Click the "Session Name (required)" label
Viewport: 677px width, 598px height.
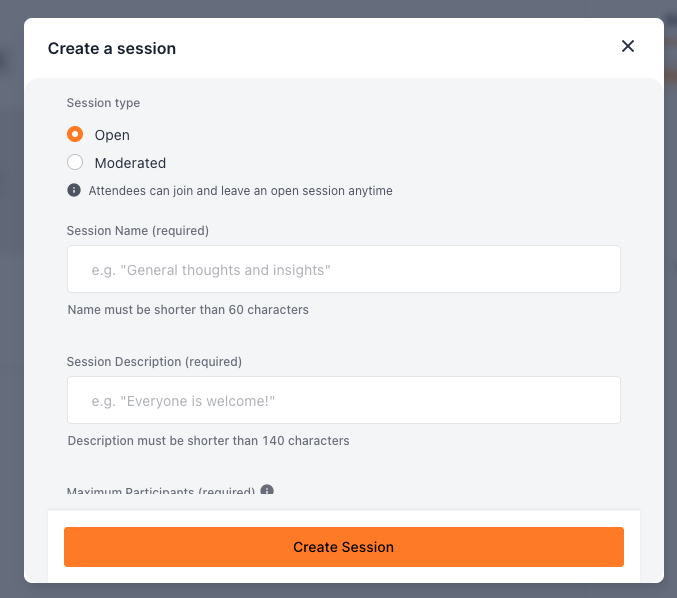pos(138,231)
